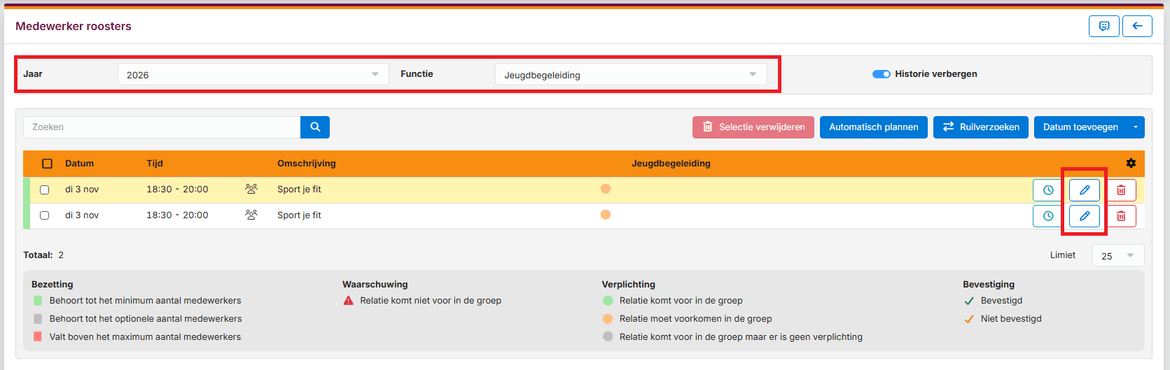Open clock history in the white row
Viewport: 1170px width, 370px height.
[x=1048, y=216]
